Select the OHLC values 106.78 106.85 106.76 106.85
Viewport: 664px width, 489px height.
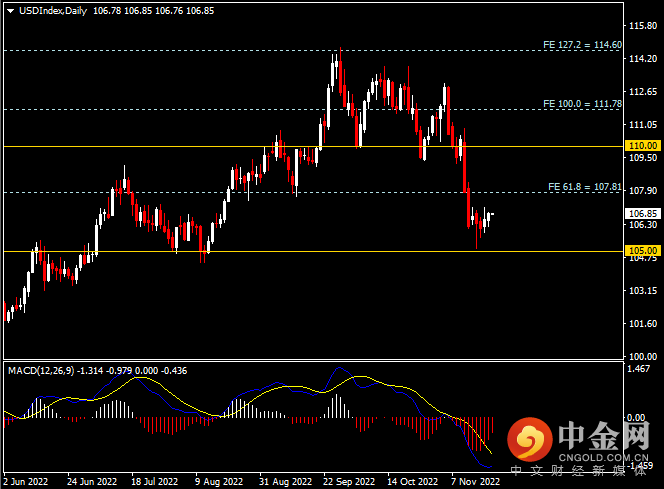[x=154, y=11]
